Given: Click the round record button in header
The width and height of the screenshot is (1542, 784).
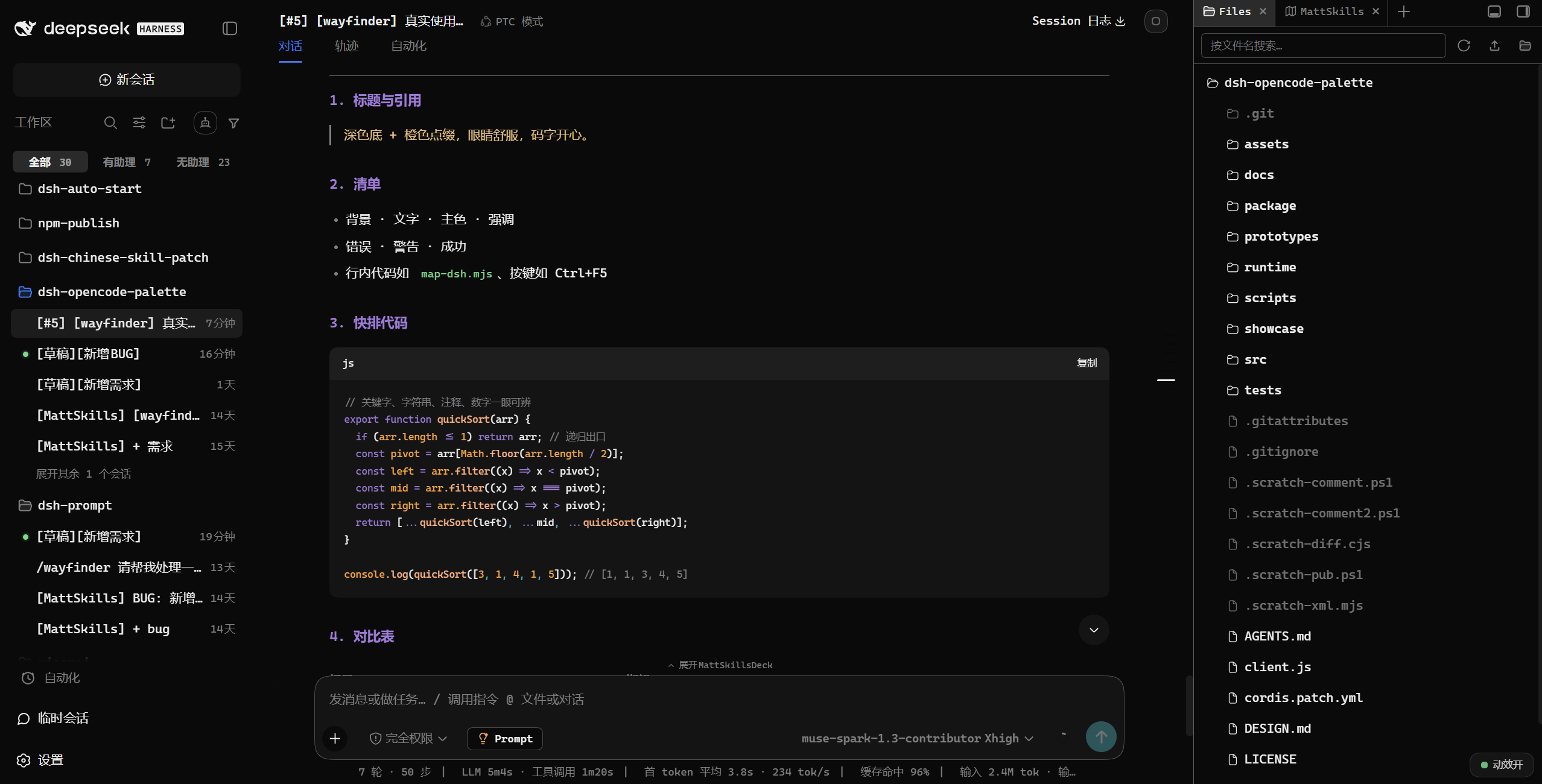Looking at the screenshot, I should pyautogui.click(x=1156, y=21).
